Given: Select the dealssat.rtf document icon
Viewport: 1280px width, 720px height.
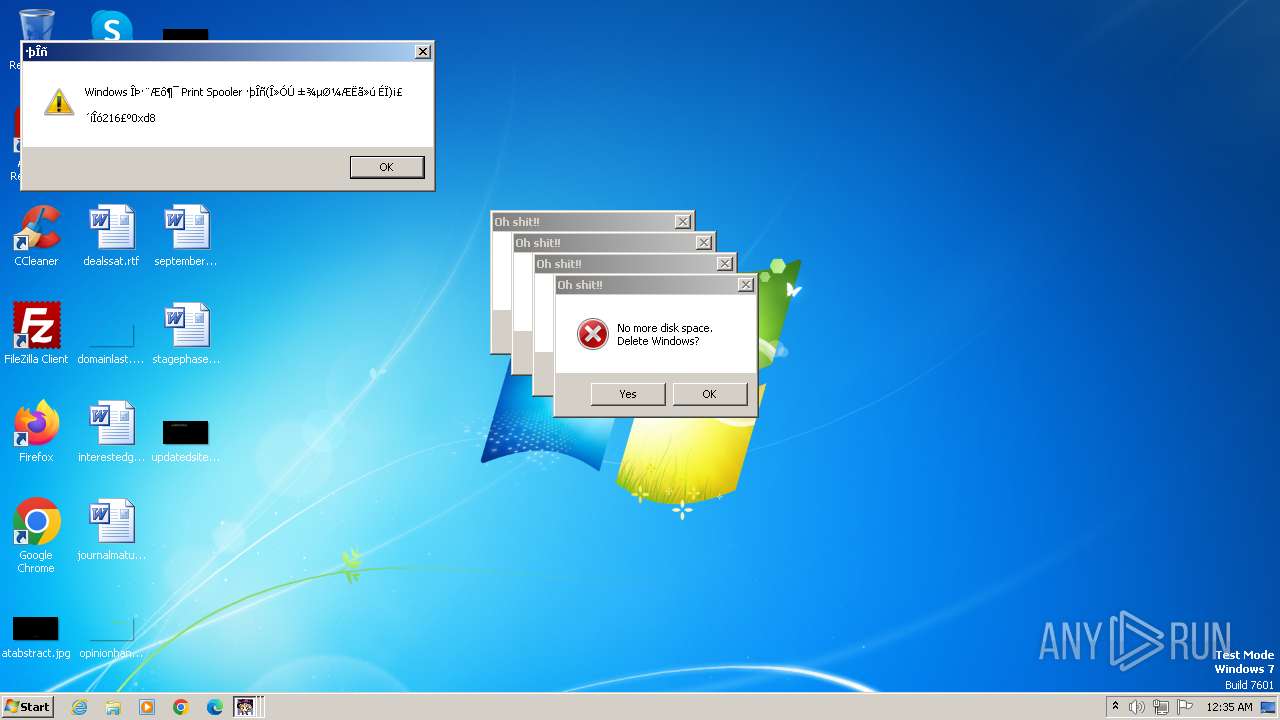Looking at the screenshot, I should point(111,236).
